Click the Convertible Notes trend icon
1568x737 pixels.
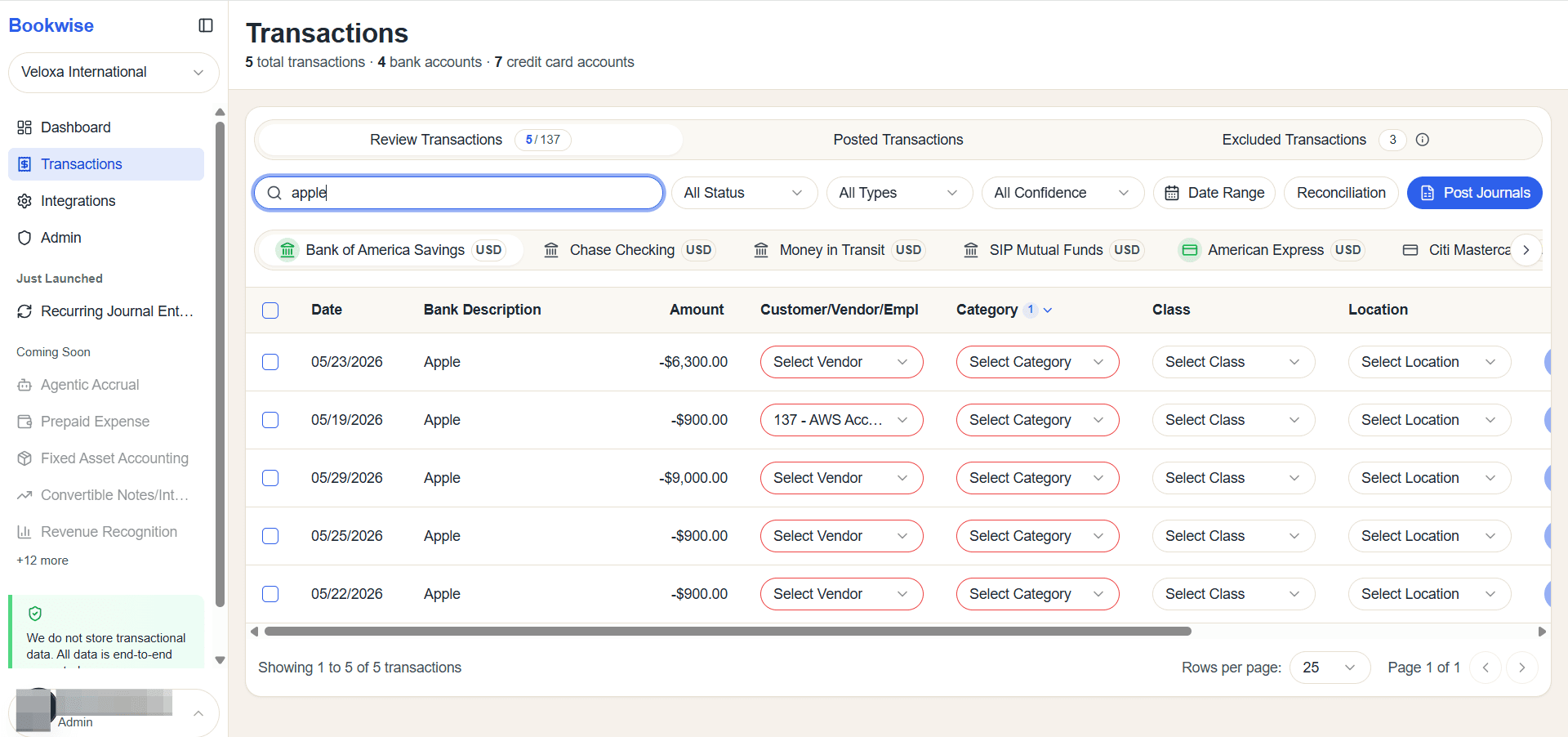[24, 495]
